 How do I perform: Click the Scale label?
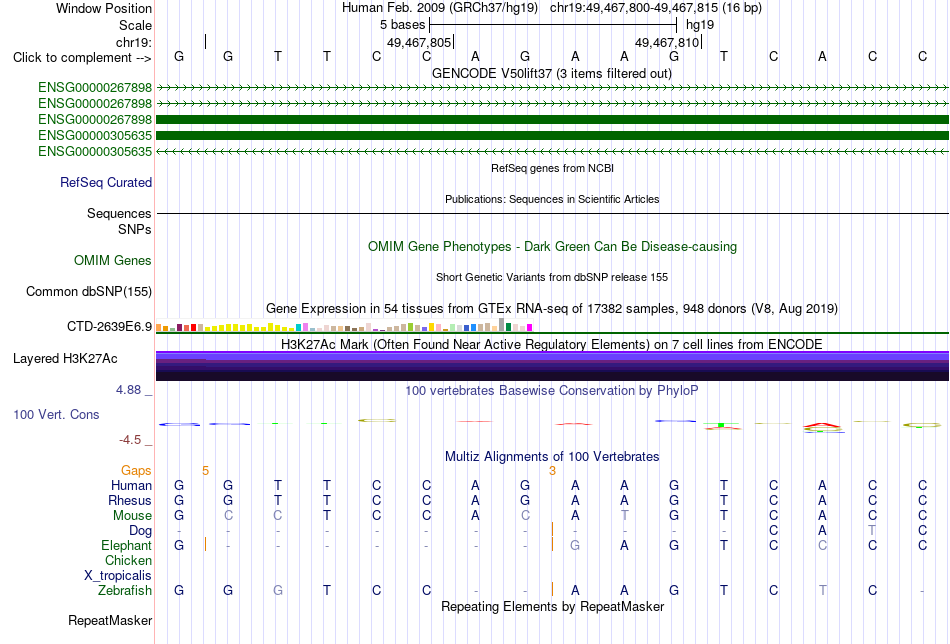[135, 25]
